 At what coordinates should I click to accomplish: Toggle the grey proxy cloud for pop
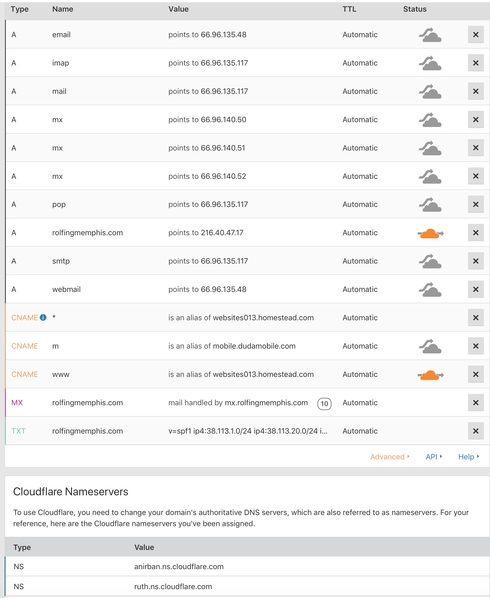click(x=430, y=204)
